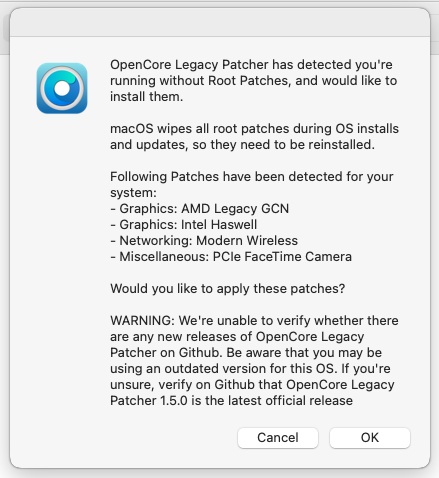Click 'running without Root Patches' text
This screenshot has width=439, height=478.
click(x=201, y=81)
